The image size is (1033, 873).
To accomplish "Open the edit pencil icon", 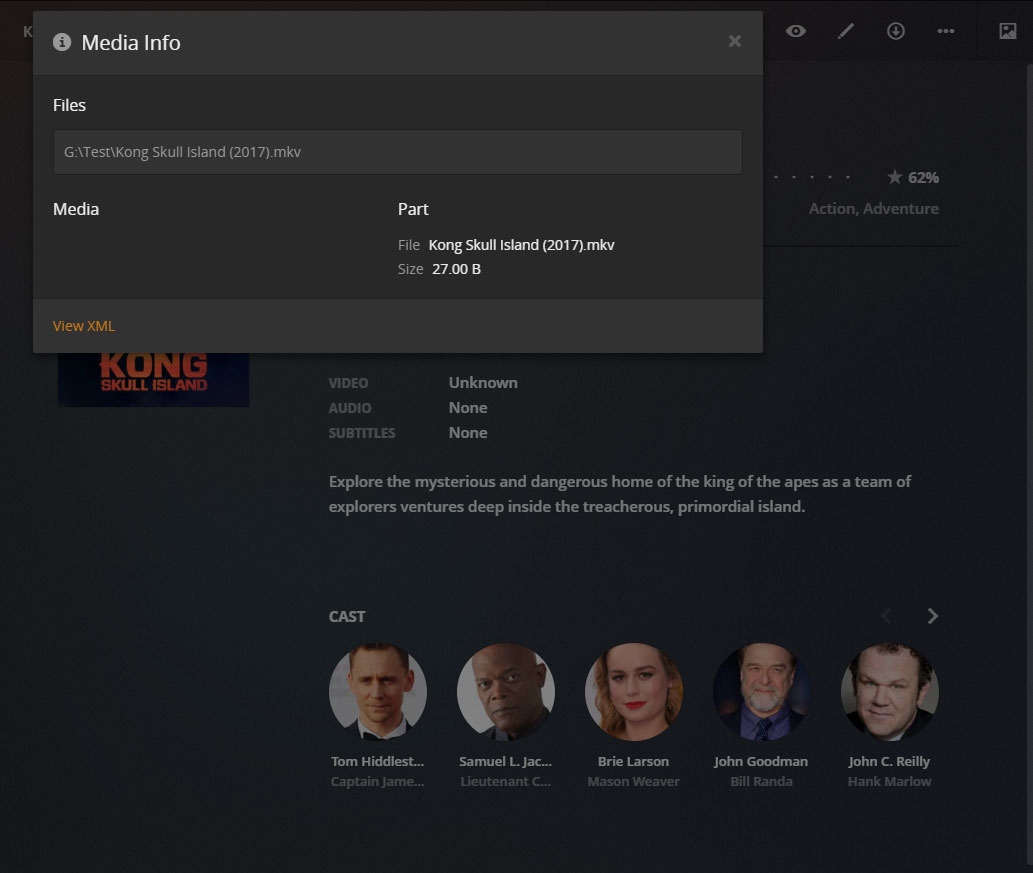I will coord(845,31).
